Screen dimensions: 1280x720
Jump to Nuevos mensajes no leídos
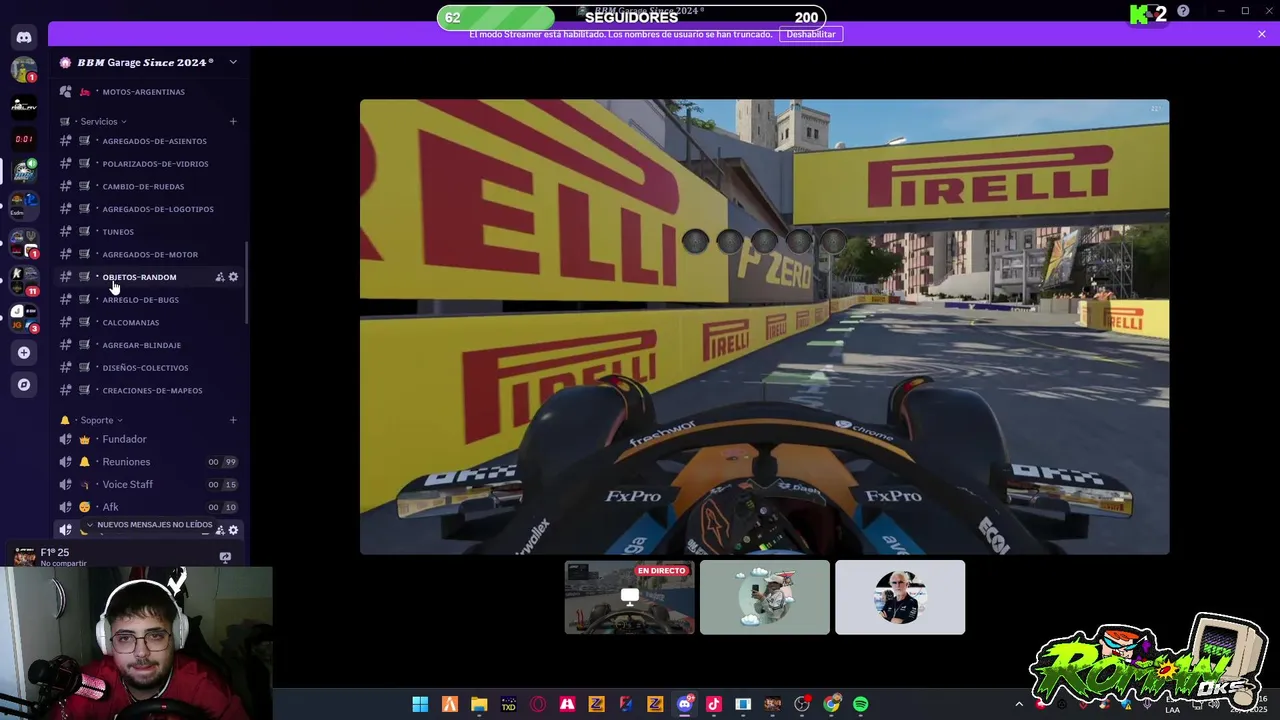(148, 525)
